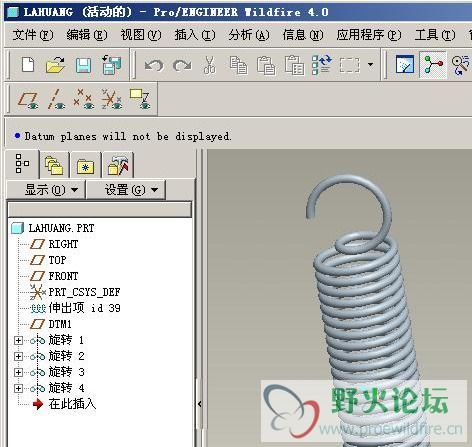Expand the 旋转 3 tree node
The width and height of the screenshot is (472, 447).
point(18,372)
